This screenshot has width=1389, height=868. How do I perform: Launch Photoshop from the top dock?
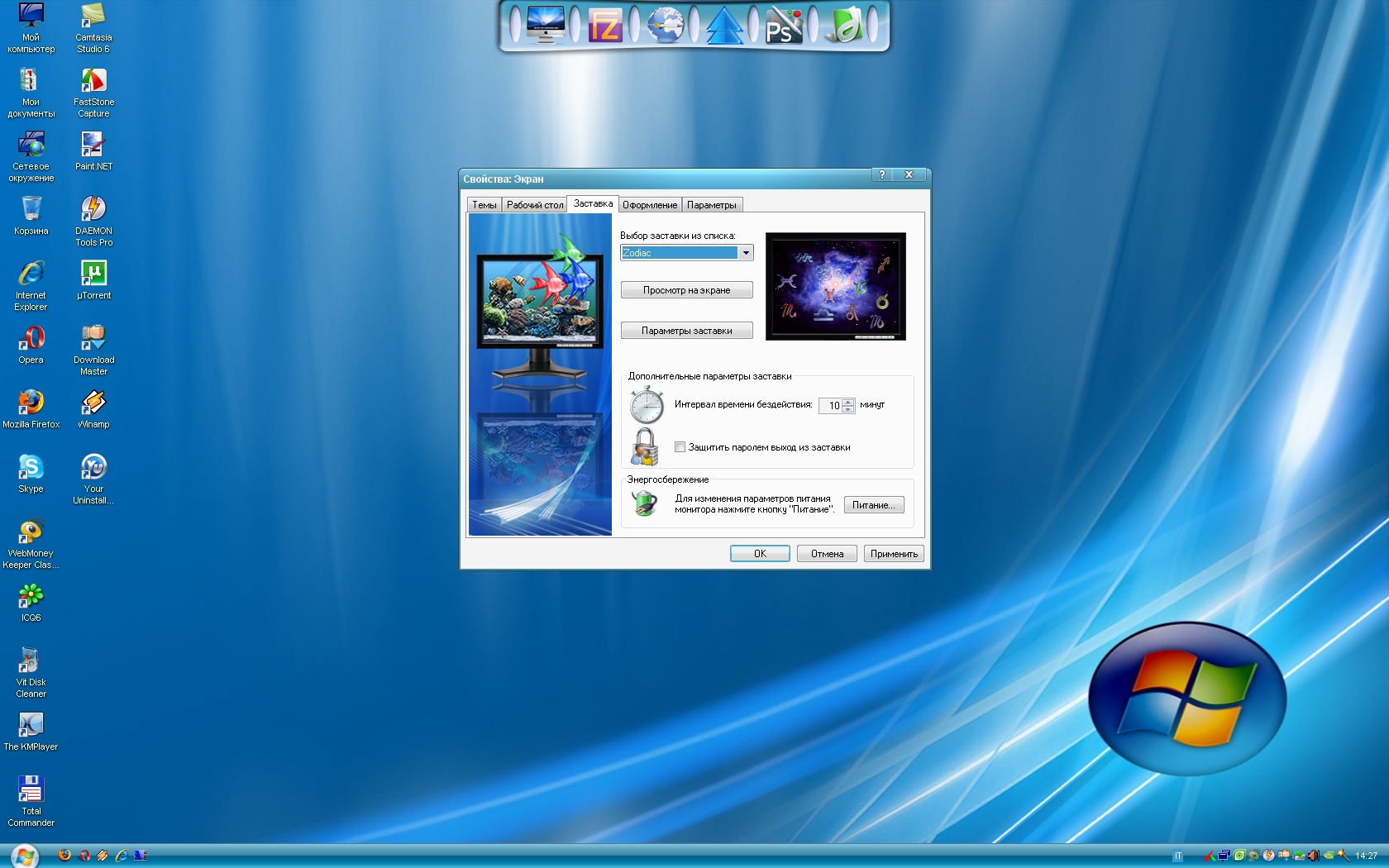783,25
